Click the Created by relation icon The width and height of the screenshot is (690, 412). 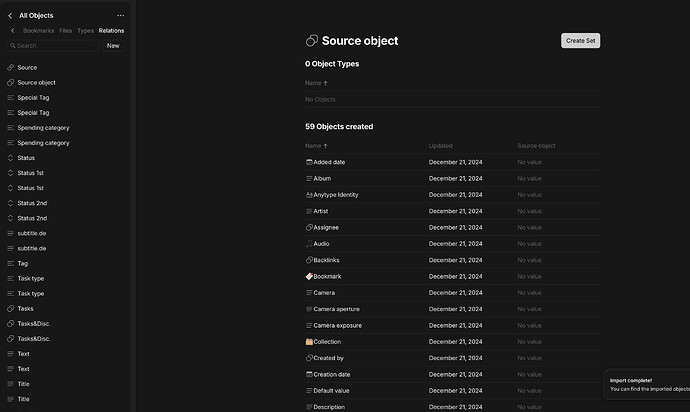click(309, 358)
